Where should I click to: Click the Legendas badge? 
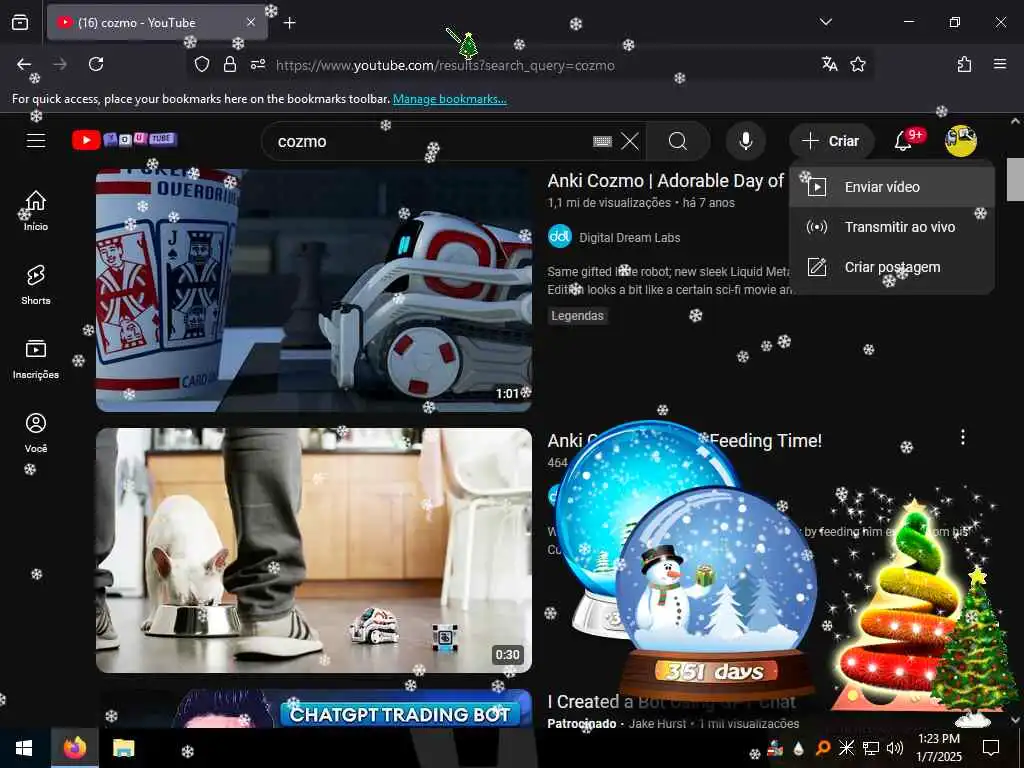(577, 315)
